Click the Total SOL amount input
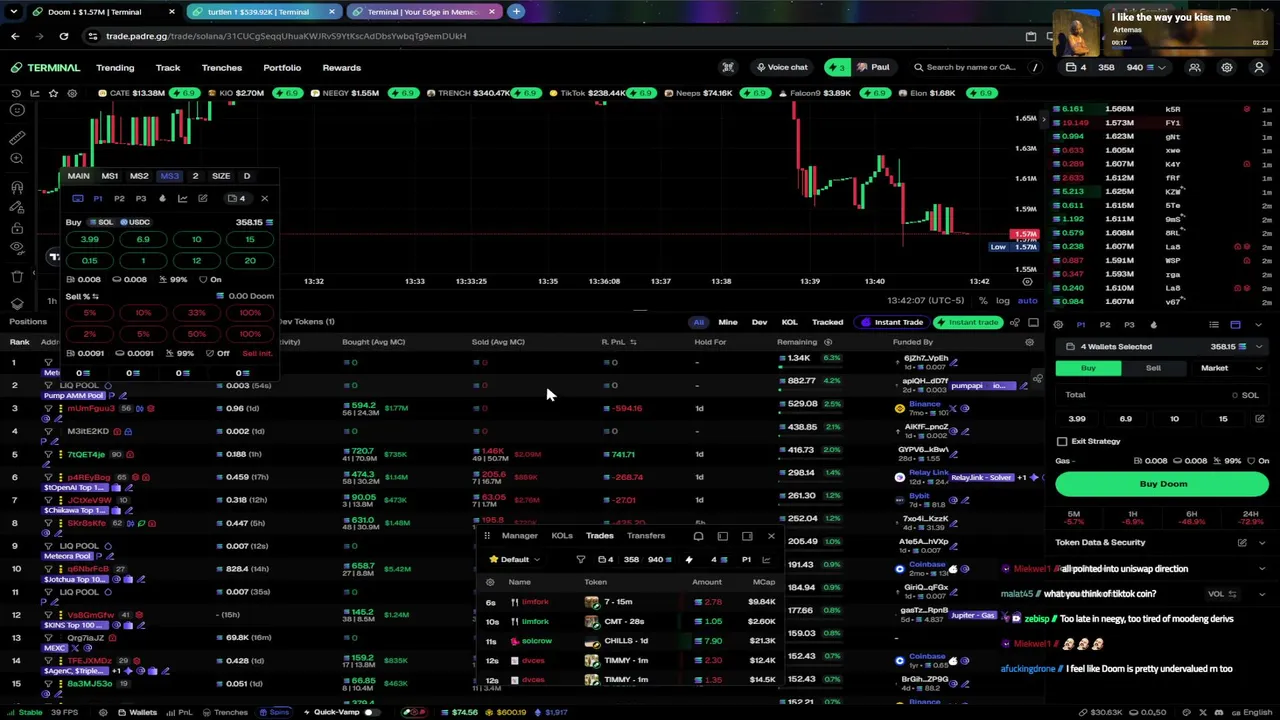This screenshot has height=720, width=1280. [x=1163, y=395]
